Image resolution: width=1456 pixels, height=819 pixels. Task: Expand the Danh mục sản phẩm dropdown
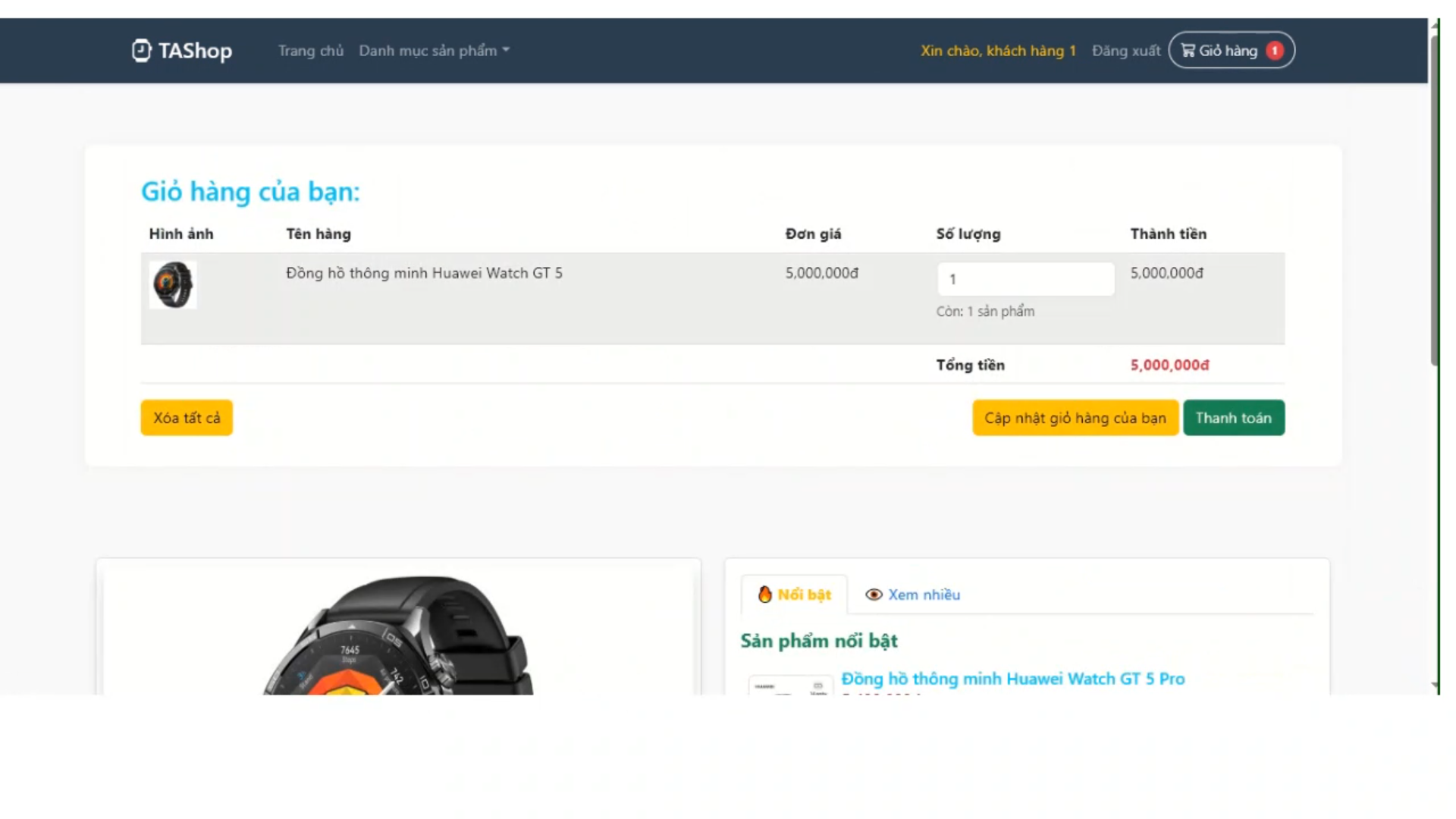[434, 51]
